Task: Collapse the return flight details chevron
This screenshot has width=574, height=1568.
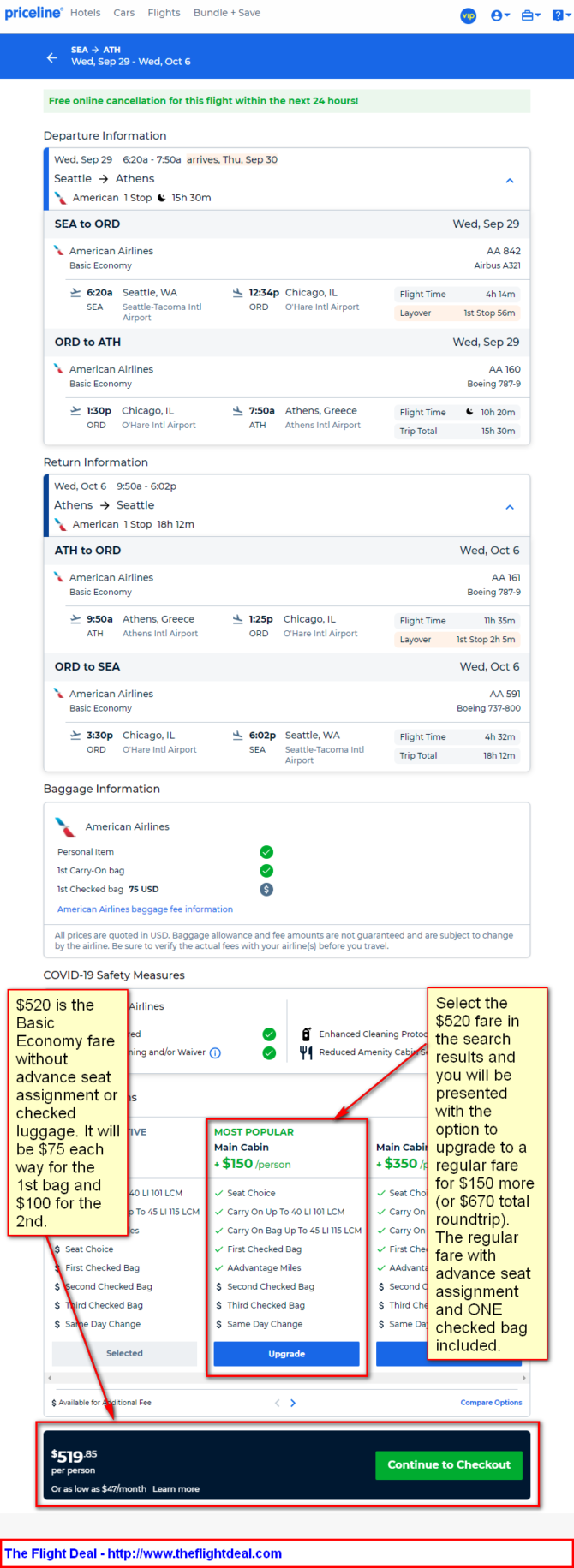Action: [x=510, y=507]
